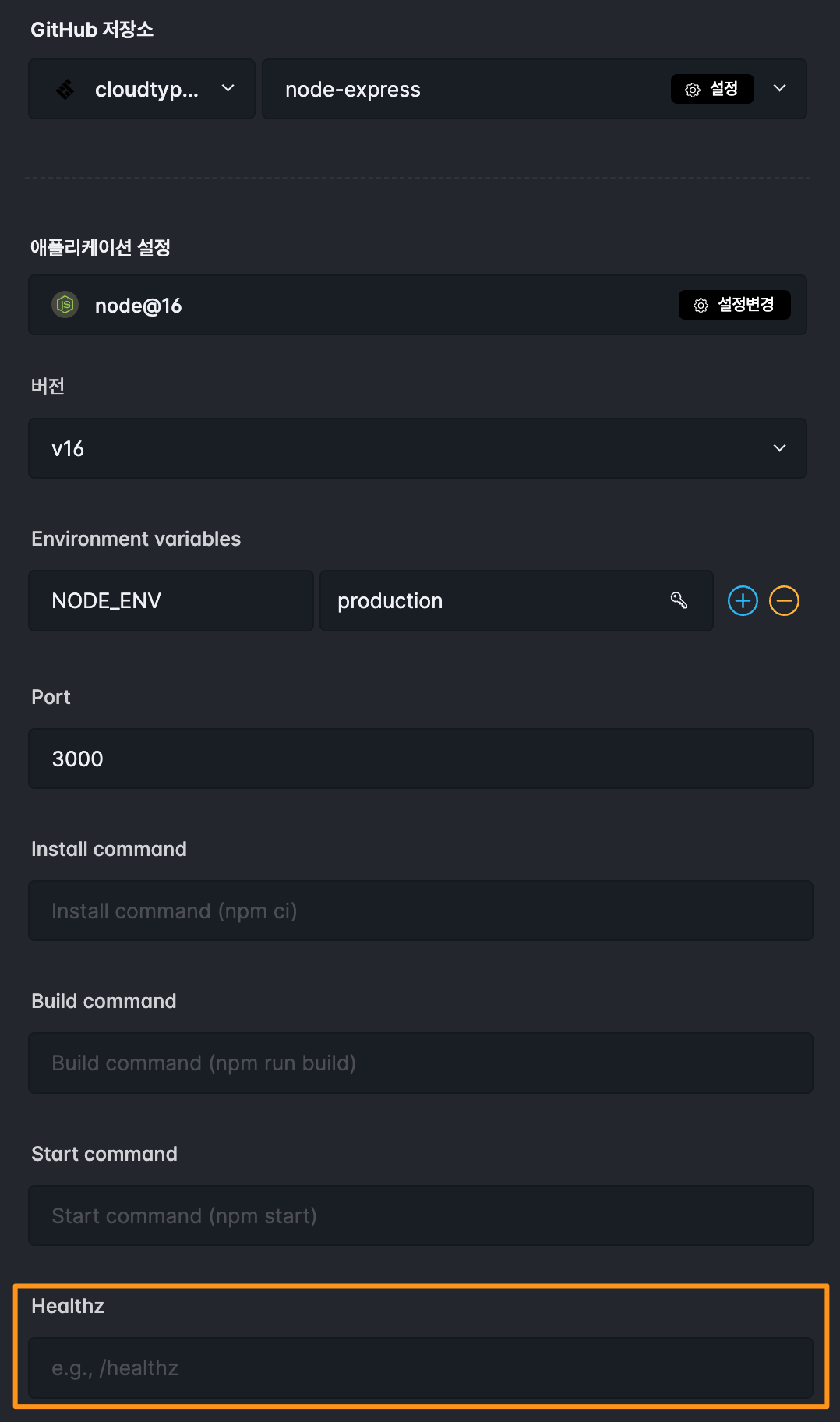Focus the NODE_ENV variable name field
This screenshot has height=1422, width=840.
coord(171,600)
